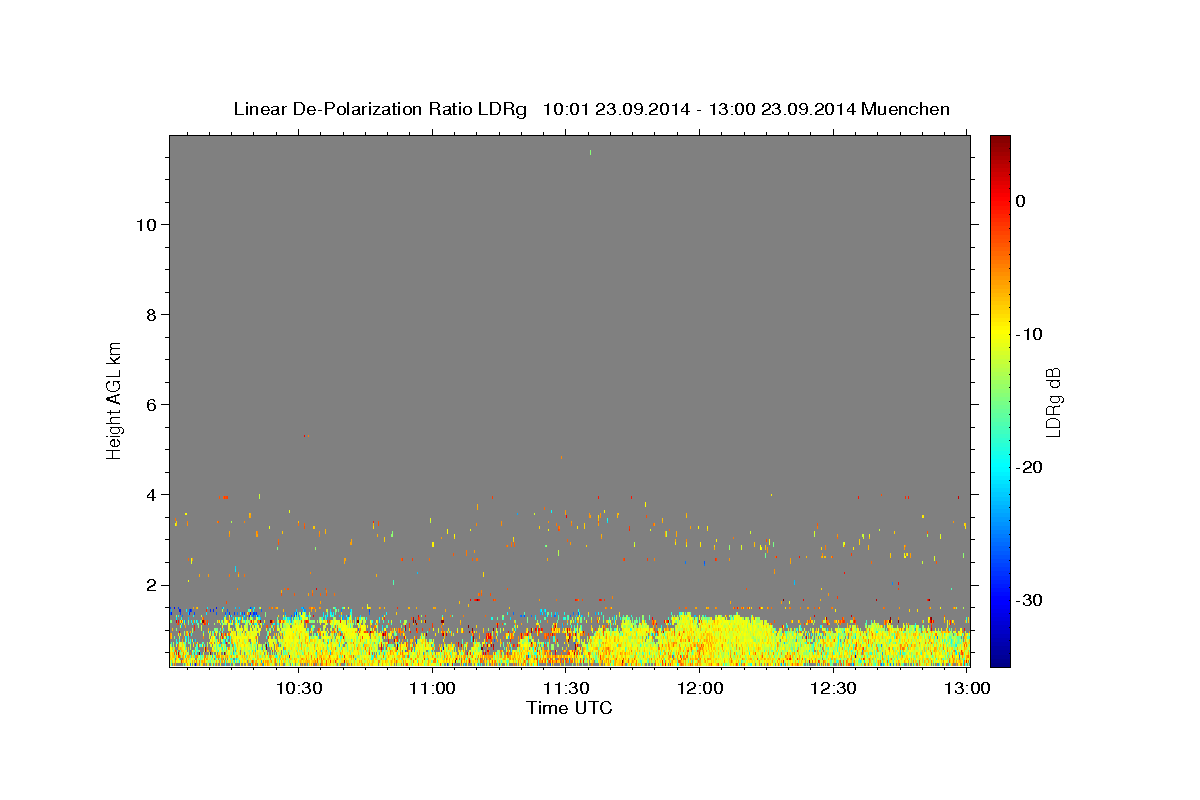
Task: Click the end time '13:00 23.09.2014' in the title
Action: [782, 109]
